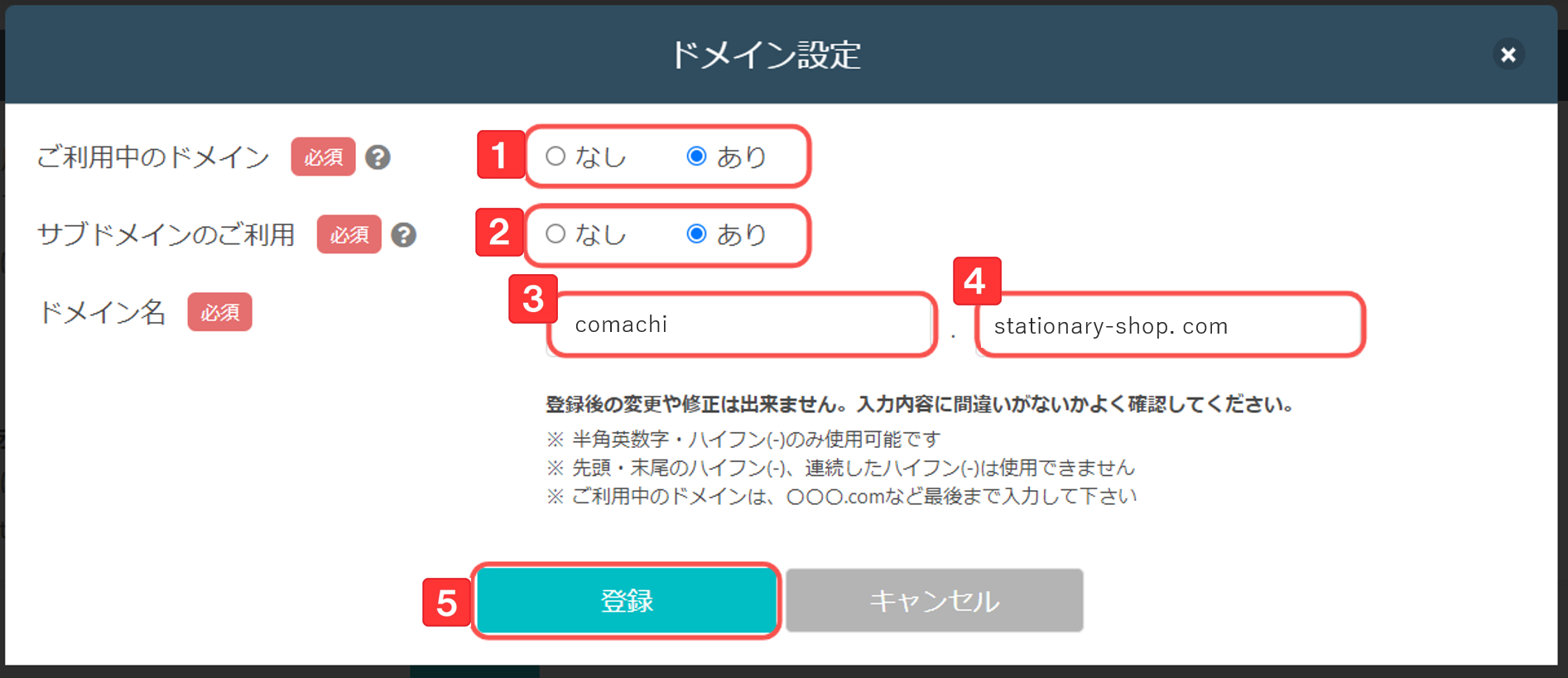1568x678 pixels.
Task: Close the ドメイン設定 dialog with X
Action: (1508, 55)
